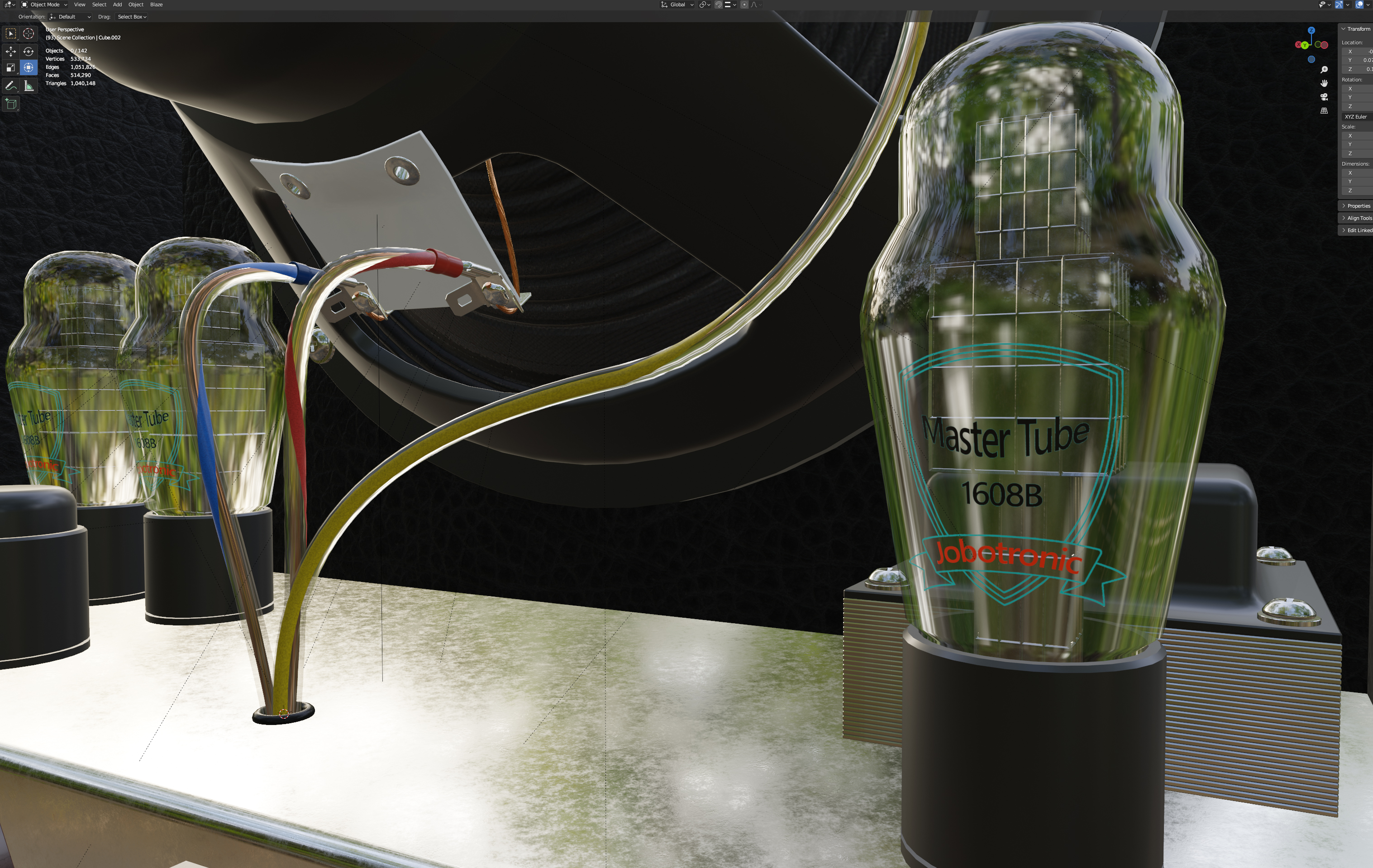Select the Measure ruler tool
The height and width of the screenshot is (868, 1373).
tap(29, 86)
